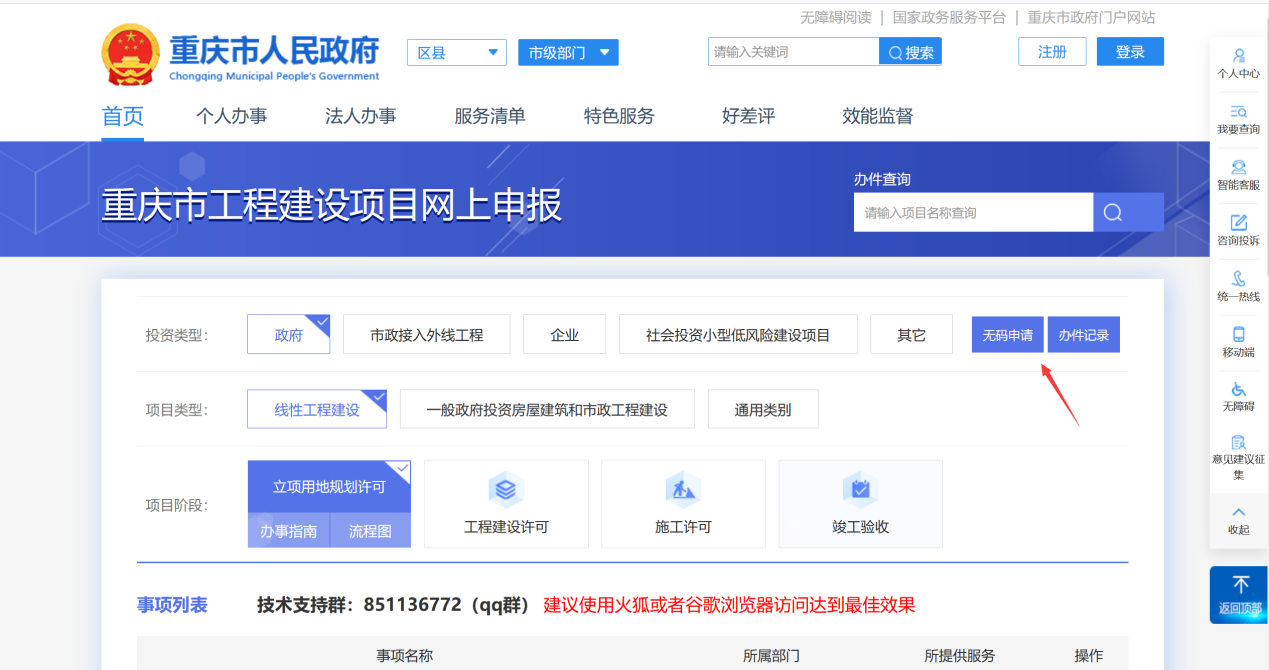Viewport: 1269px width, 670px height.
Task: Open 统一热线 phone icon
Action: click(x=1238, y=286)
